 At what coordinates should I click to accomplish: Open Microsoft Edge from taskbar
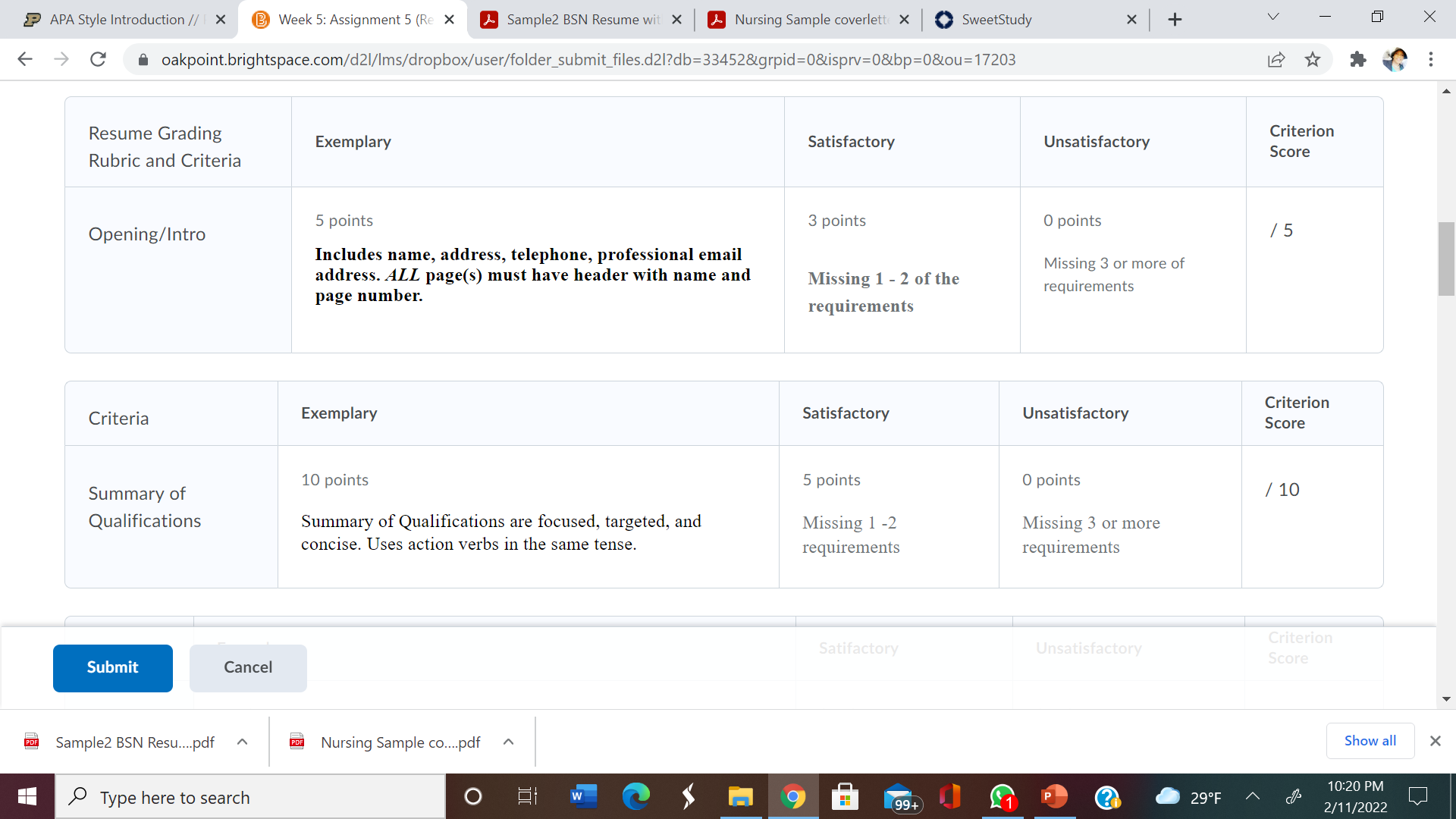[x=635, y=796]
